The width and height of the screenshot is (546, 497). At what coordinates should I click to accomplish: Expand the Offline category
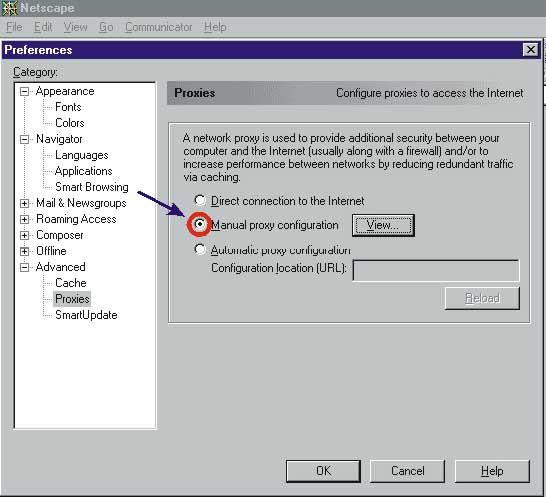coord(24,251)
